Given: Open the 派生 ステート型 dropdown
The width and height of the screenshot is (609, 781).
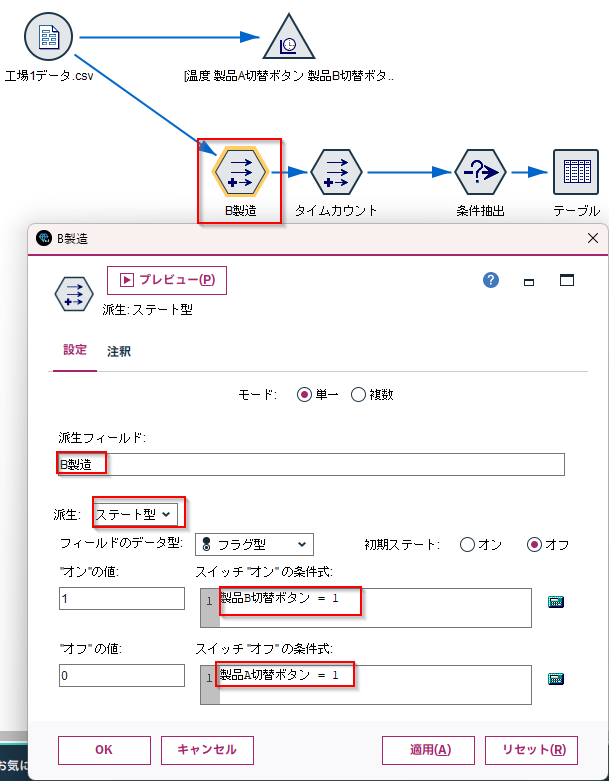Looking at the screenshot, I should pyautogui.click(x=135, y=514).
